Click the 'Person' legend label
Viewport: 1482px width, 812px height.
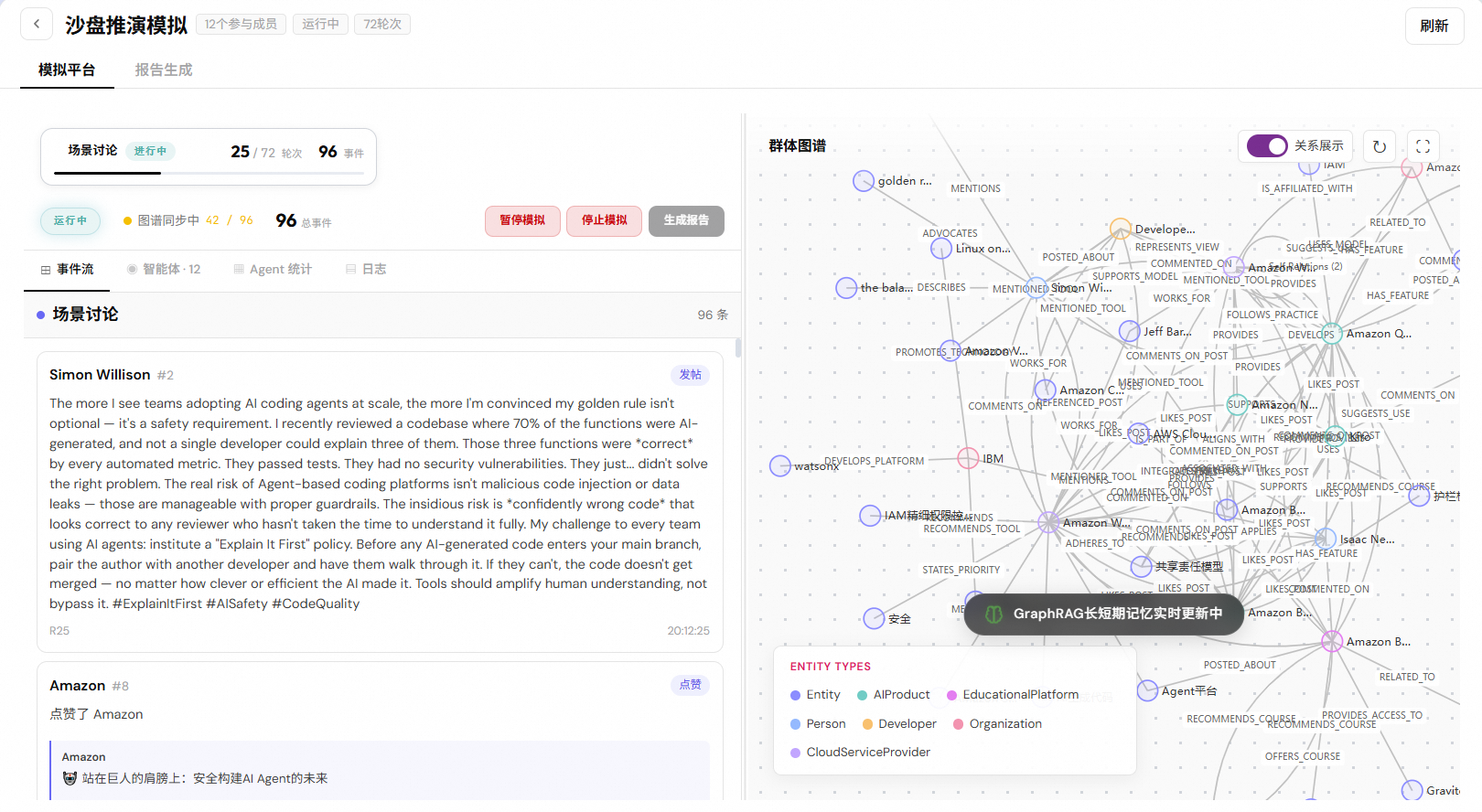[826, 724]
